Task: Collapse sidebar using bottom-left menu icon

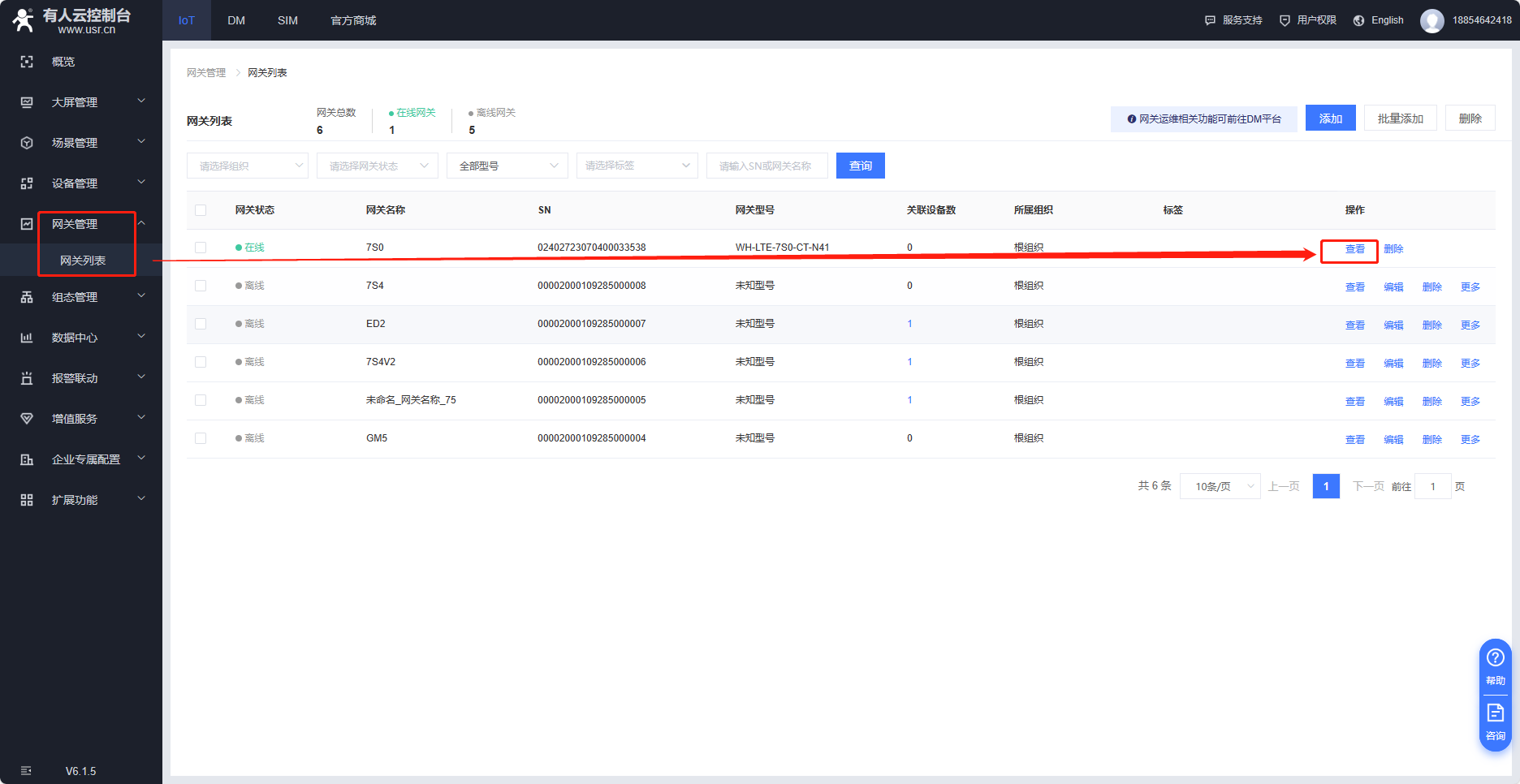Action: (x=26, y=770)
